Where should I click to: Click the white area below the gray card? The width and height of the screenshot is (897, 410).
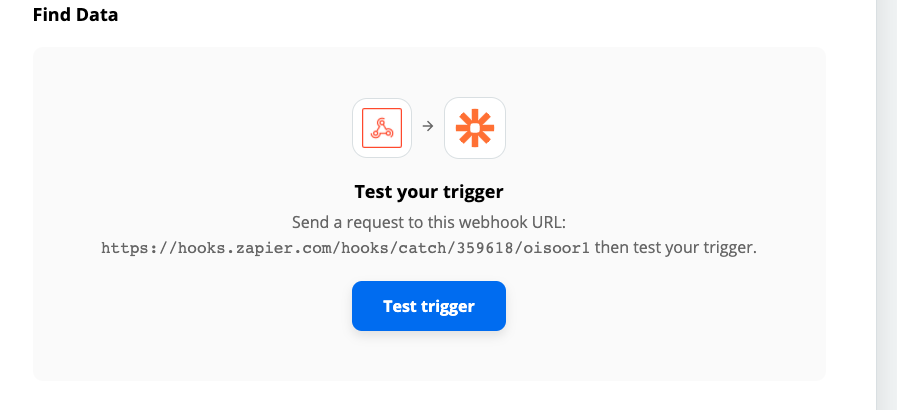point(429,396)
